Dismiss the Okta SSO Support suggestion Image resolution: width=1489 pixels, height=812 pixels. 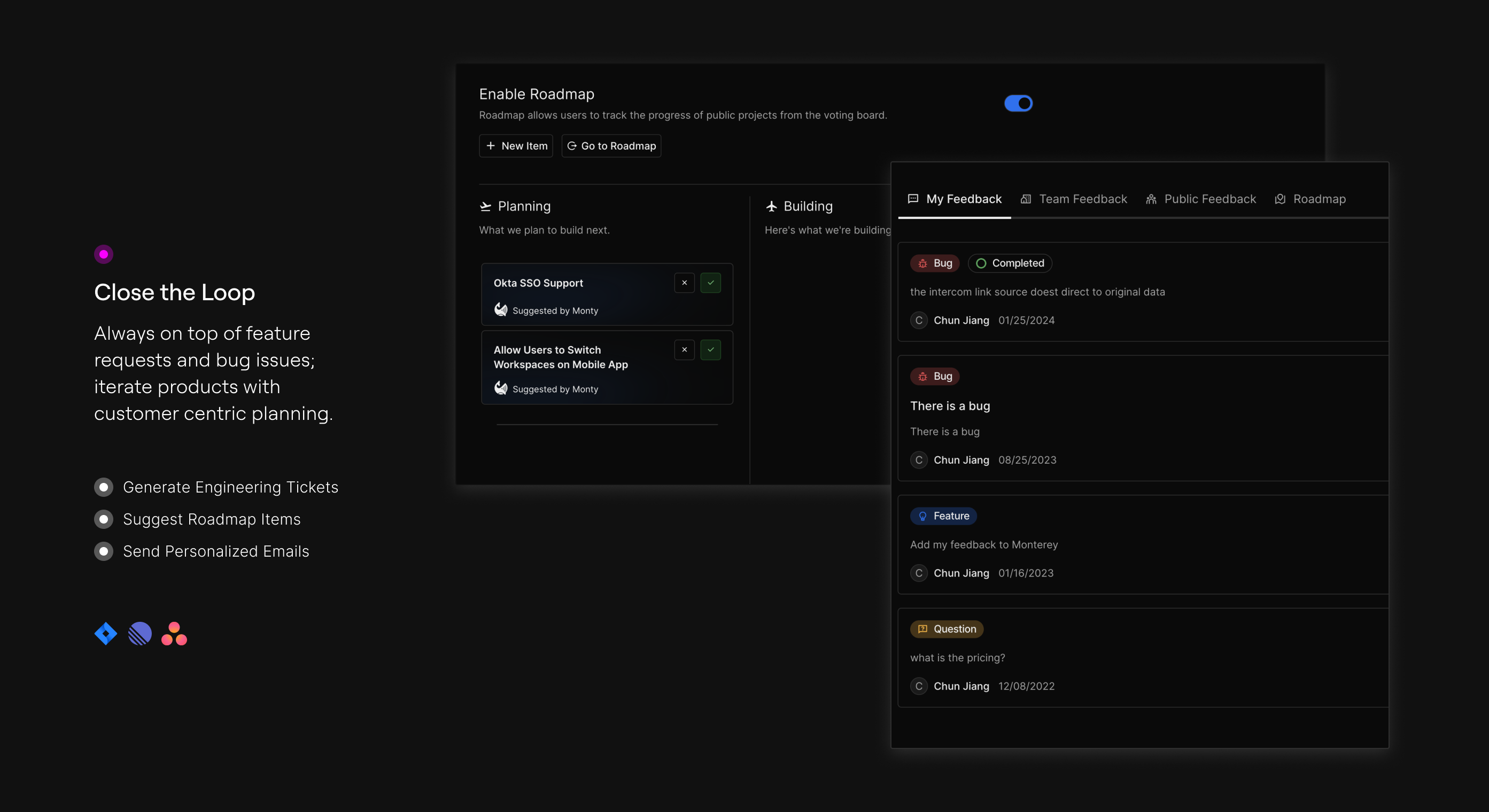point(685,283)
